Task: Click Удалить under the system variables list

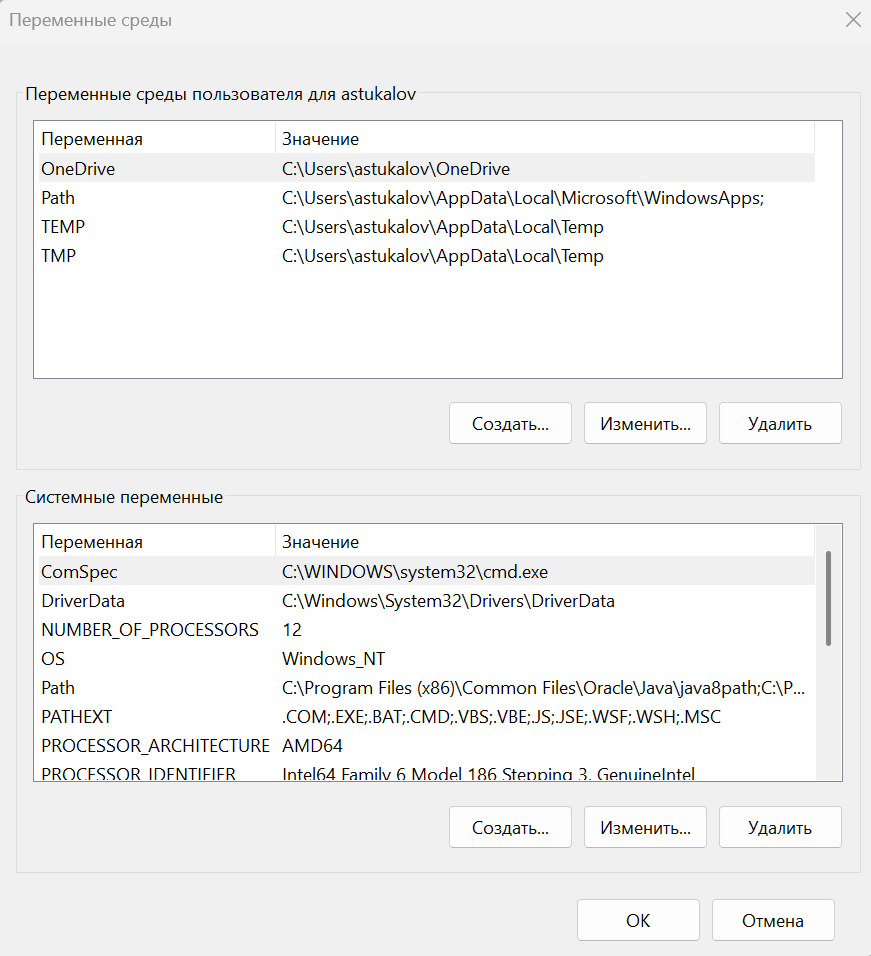Action: coord(779,827)
